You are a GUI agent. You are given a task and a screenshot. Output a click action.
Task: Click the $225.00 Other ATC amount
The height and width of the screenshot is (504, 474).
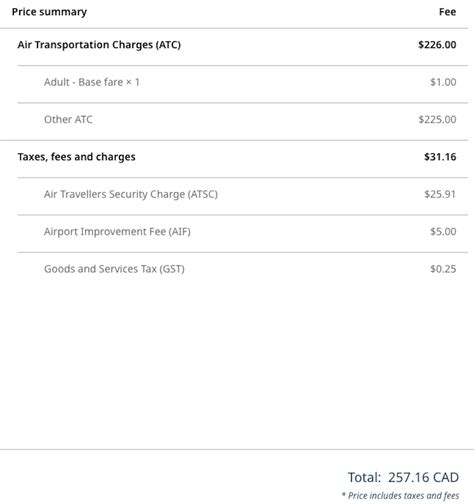pos(437,119)
